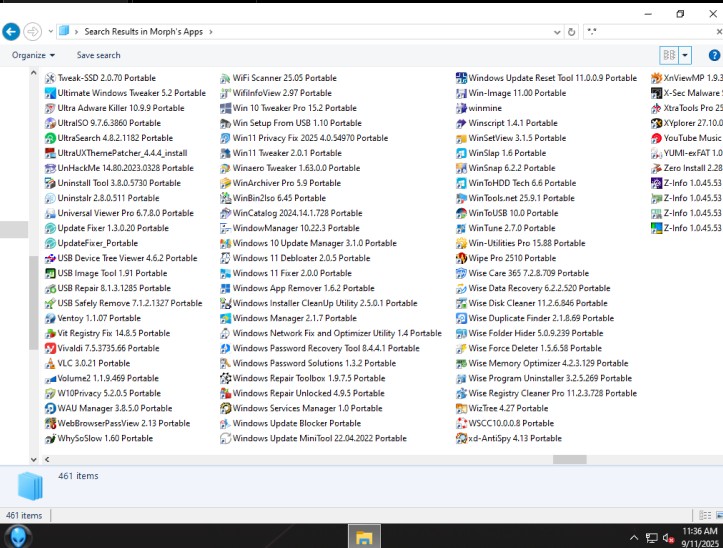Click the Wise Care 365 7.2.8.709 icon

pyautogui.click(x=461, y=273)
